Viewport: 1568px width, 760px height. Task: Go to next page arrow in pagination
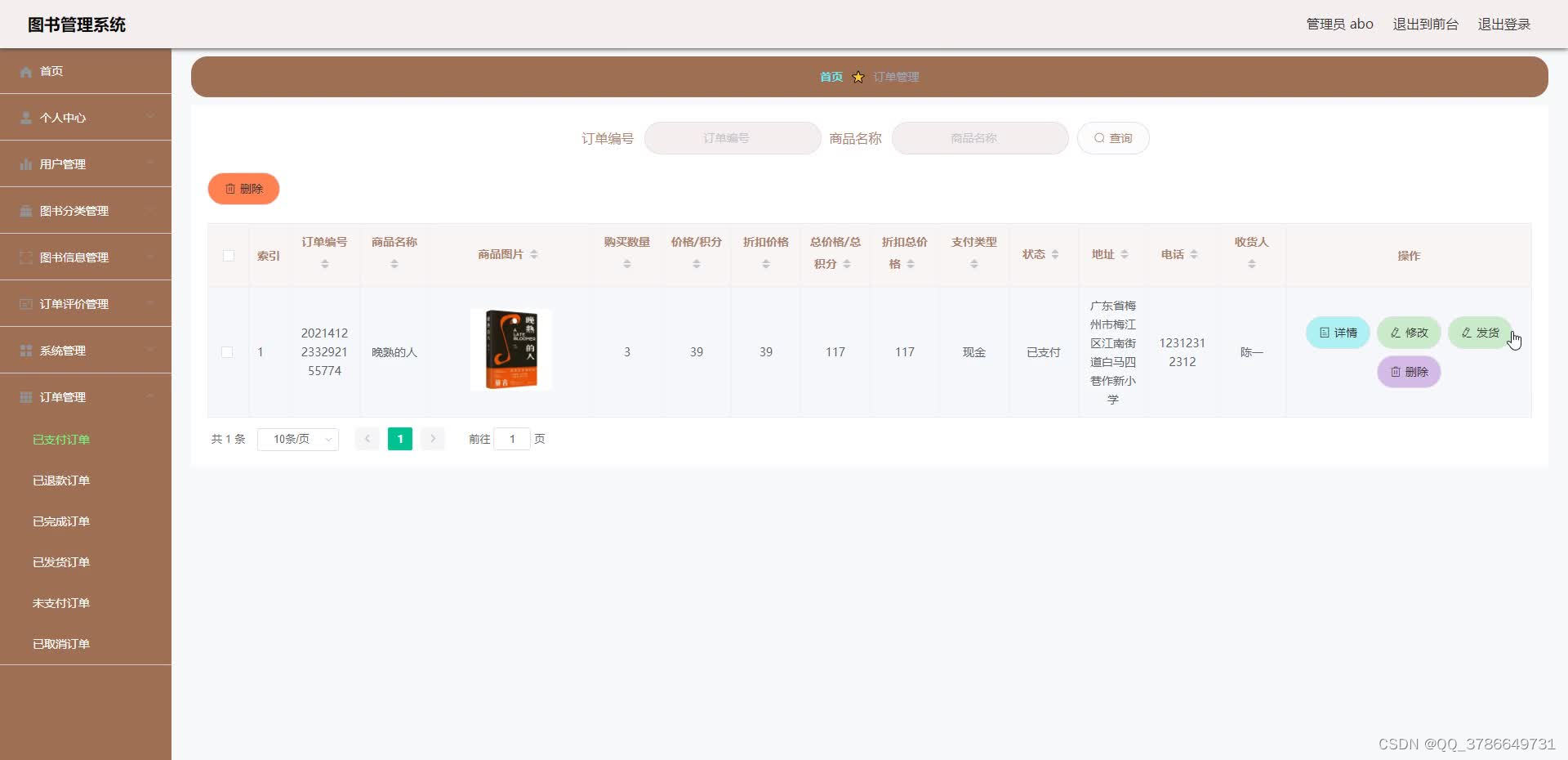(433, 439)
